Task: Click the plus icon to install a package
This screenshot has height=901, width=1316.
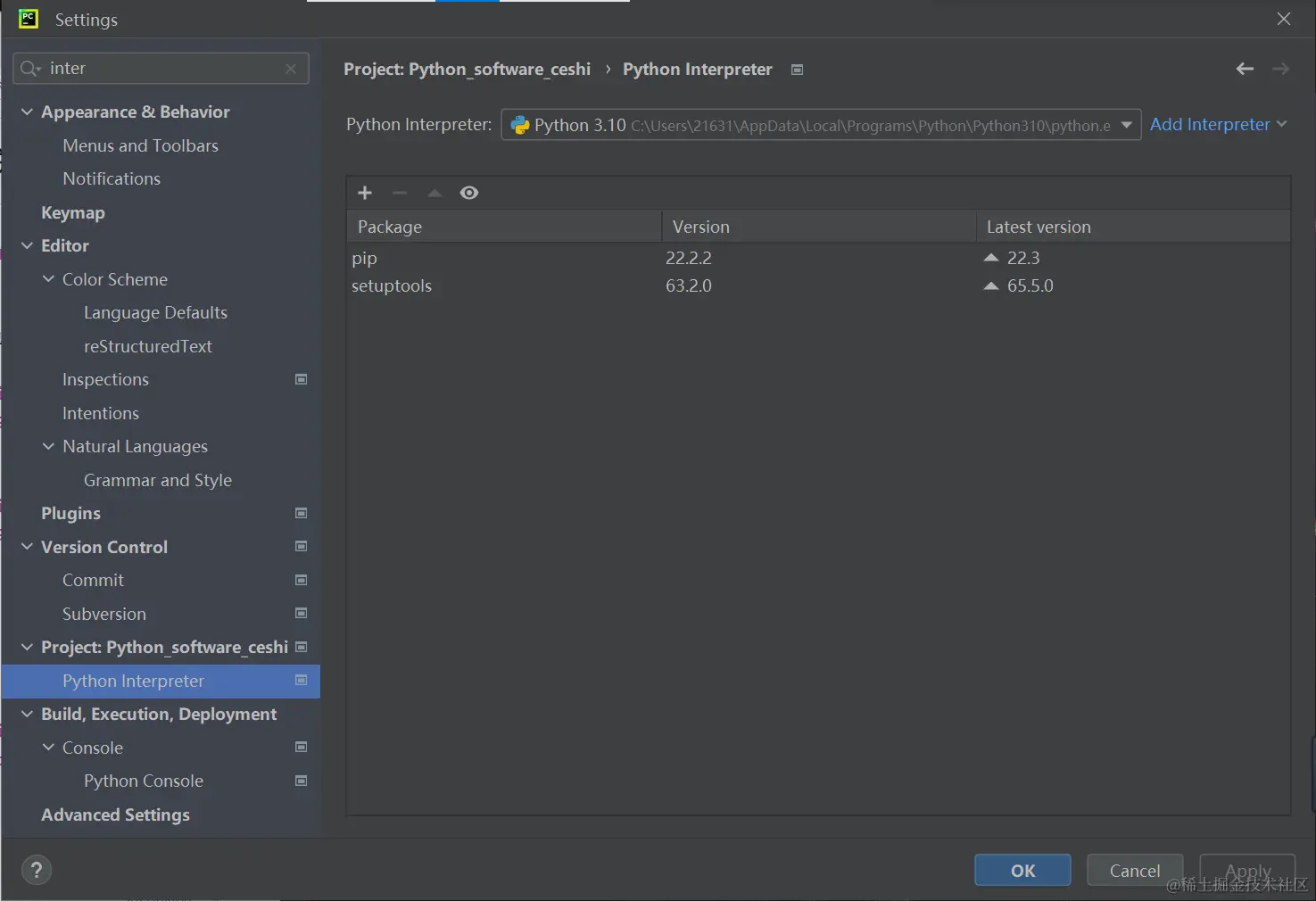Action: click(x=365, y=193)
